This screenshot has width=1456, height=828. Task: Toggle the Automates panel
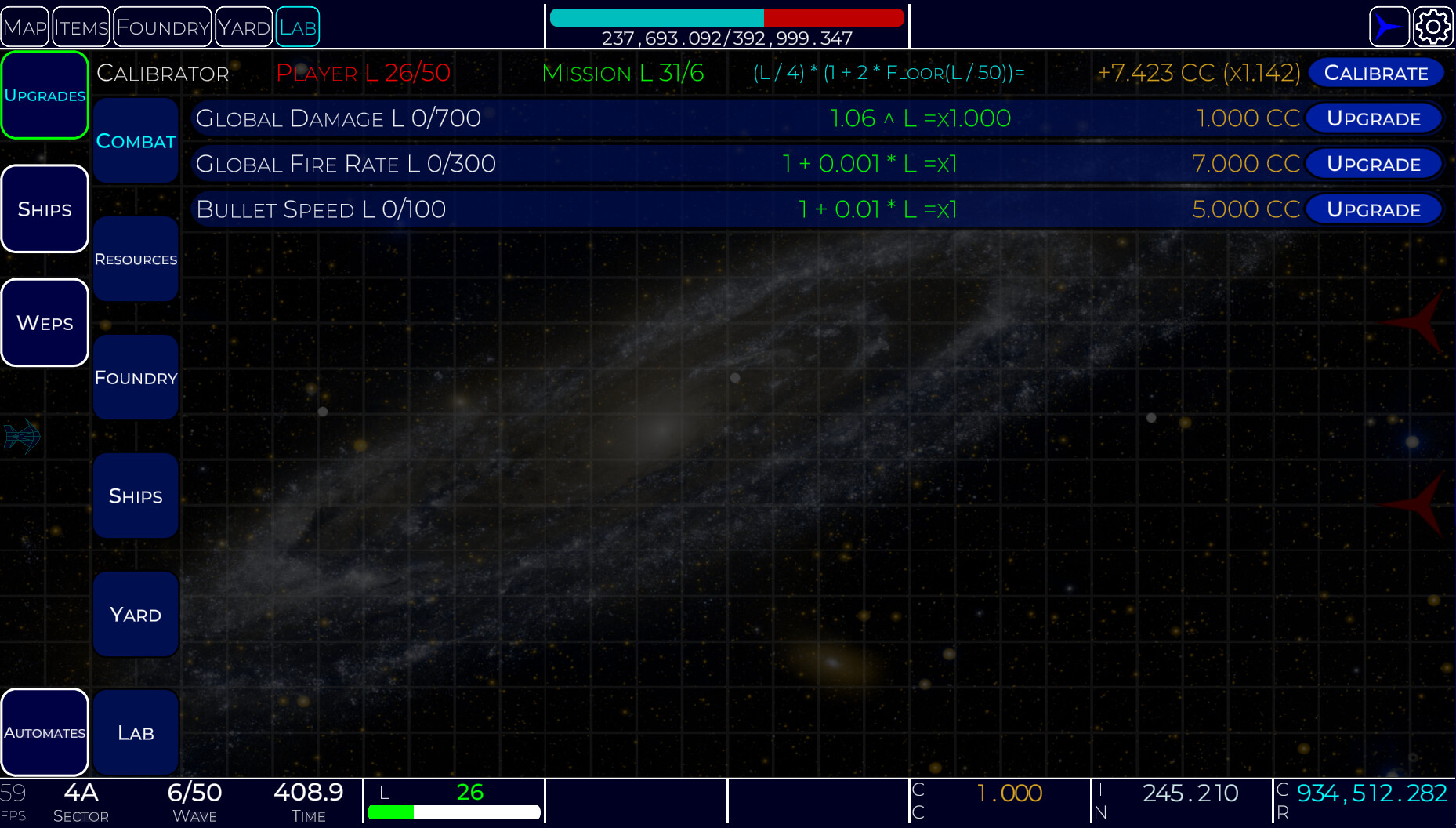(44, 732)
